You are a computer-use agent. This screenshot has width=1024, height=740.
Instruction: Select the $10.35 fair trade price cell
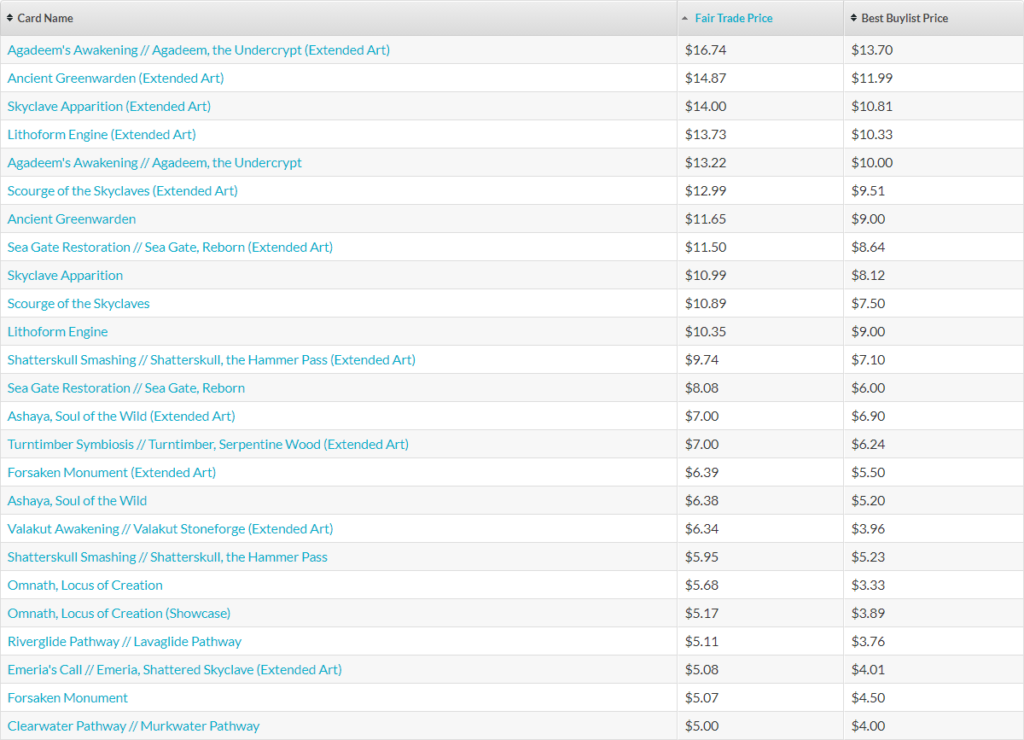(x=760, y=330)
